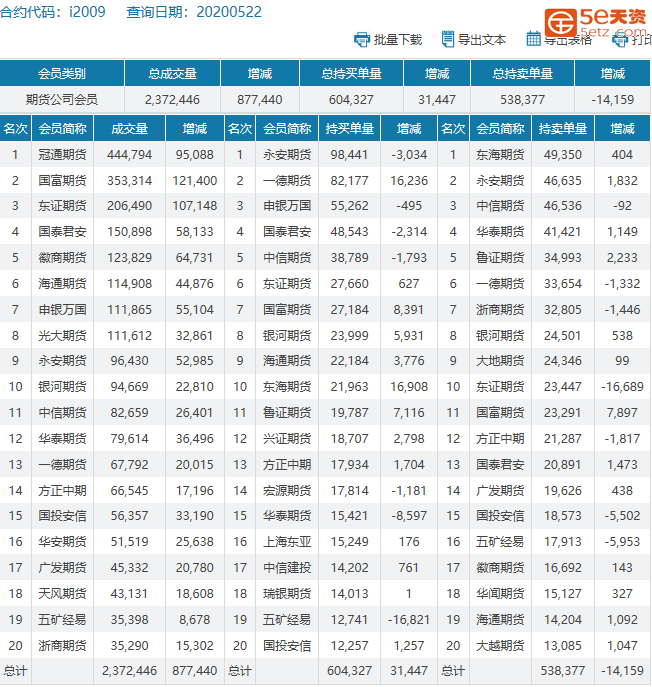Click the 批量下载 text link
Screen dimensions: 652x687
click(398, 40)
